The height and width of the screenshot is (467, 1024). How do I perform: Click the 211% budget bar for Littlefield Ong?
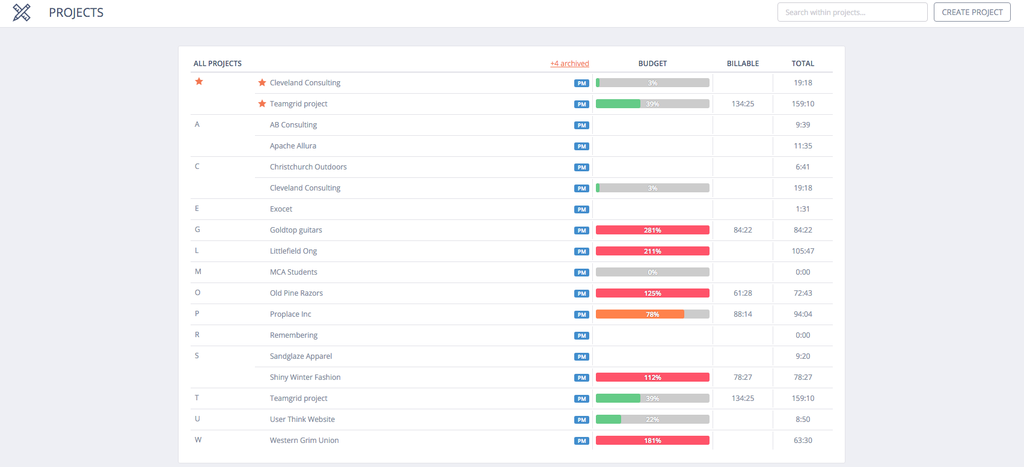pos(652,251)
